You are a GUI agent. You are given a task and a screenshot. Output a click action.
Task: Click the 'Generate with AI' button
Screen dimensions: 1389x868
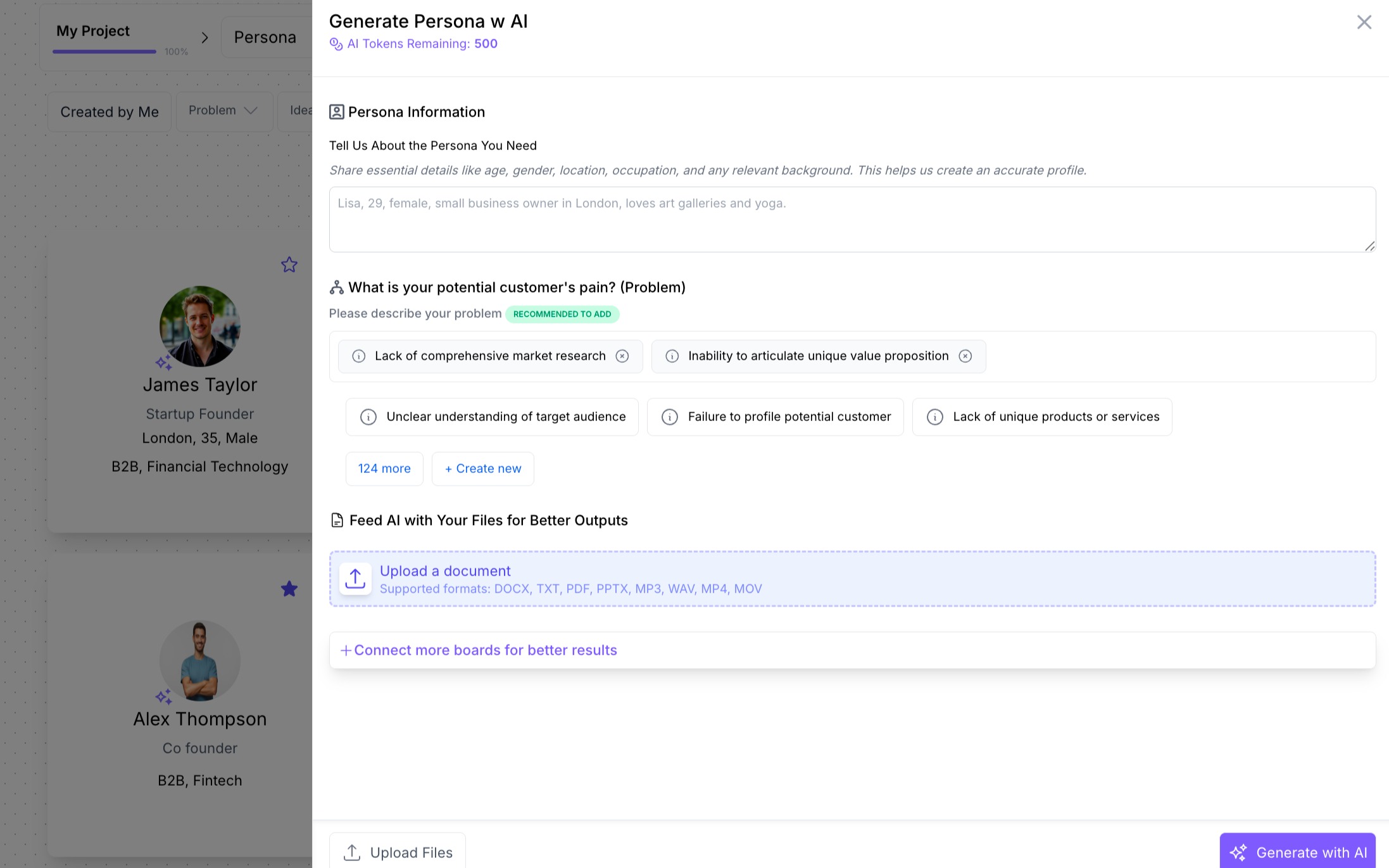click(1297, 852)
